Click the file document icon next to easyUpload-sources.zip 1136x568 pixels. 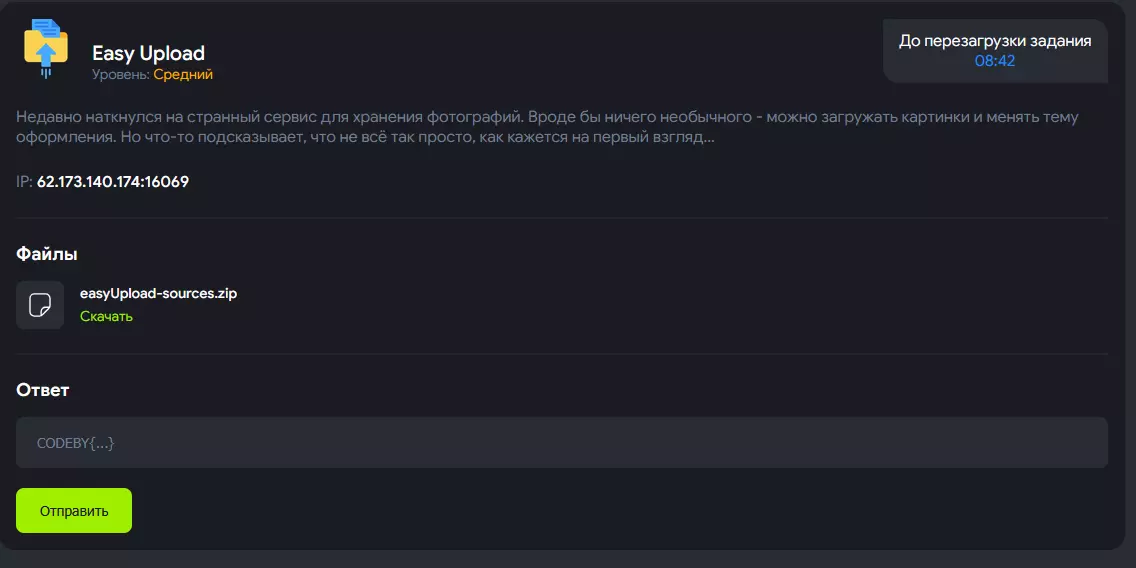pyautogui.click(x=40, y=305)
